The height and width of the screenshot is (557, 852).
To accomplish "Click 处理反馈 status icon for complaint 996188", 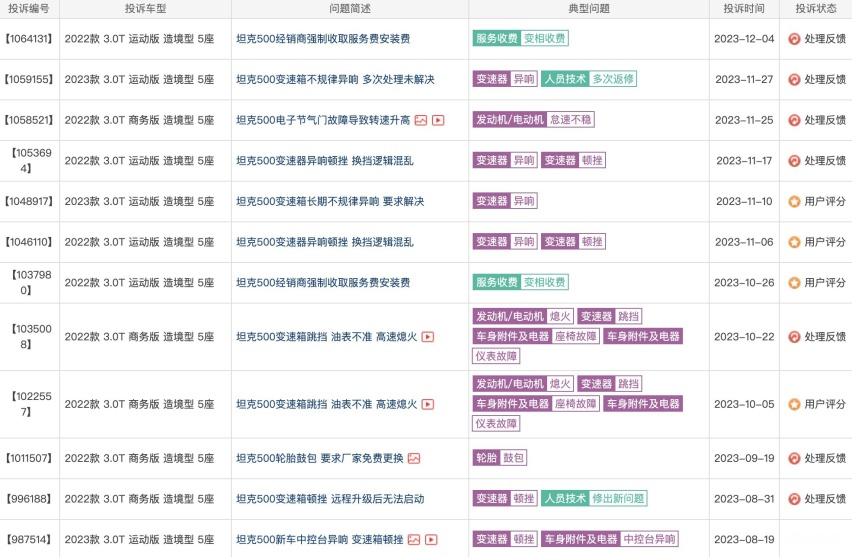I will click(x=794, y=499).
